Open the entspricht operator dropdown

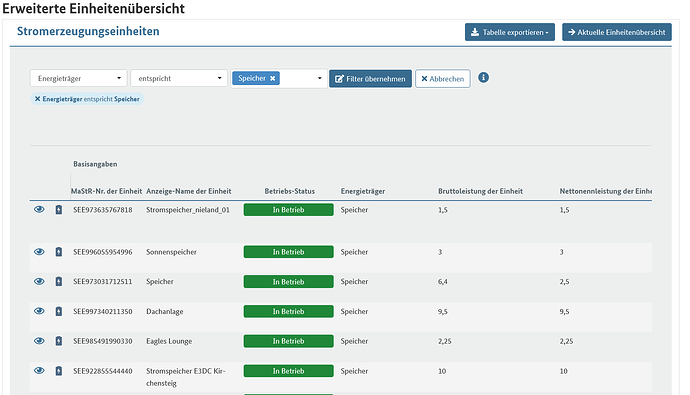pyautogui.click(x=179, y=78)
